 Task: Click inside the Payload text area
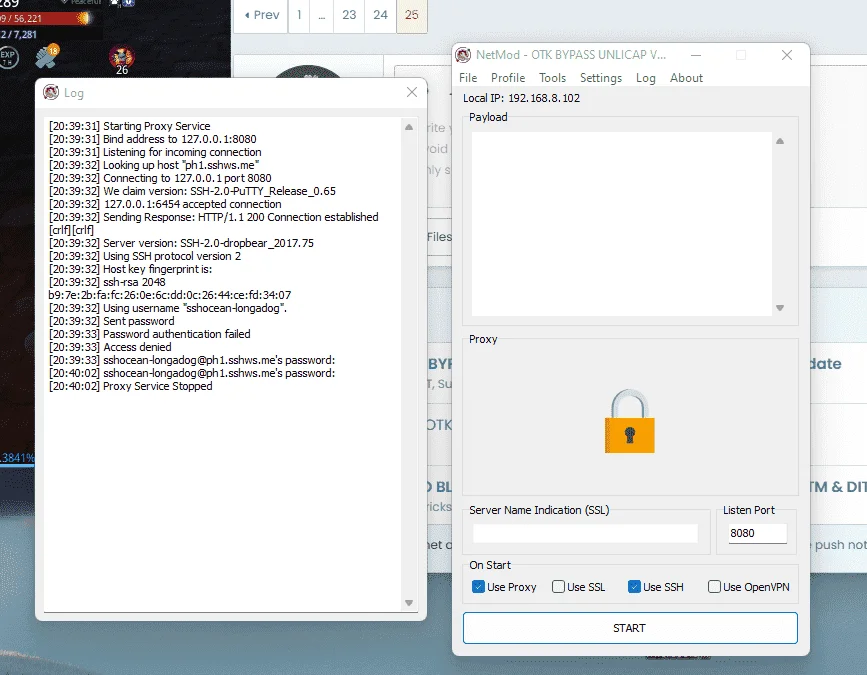tap(621, 223)
